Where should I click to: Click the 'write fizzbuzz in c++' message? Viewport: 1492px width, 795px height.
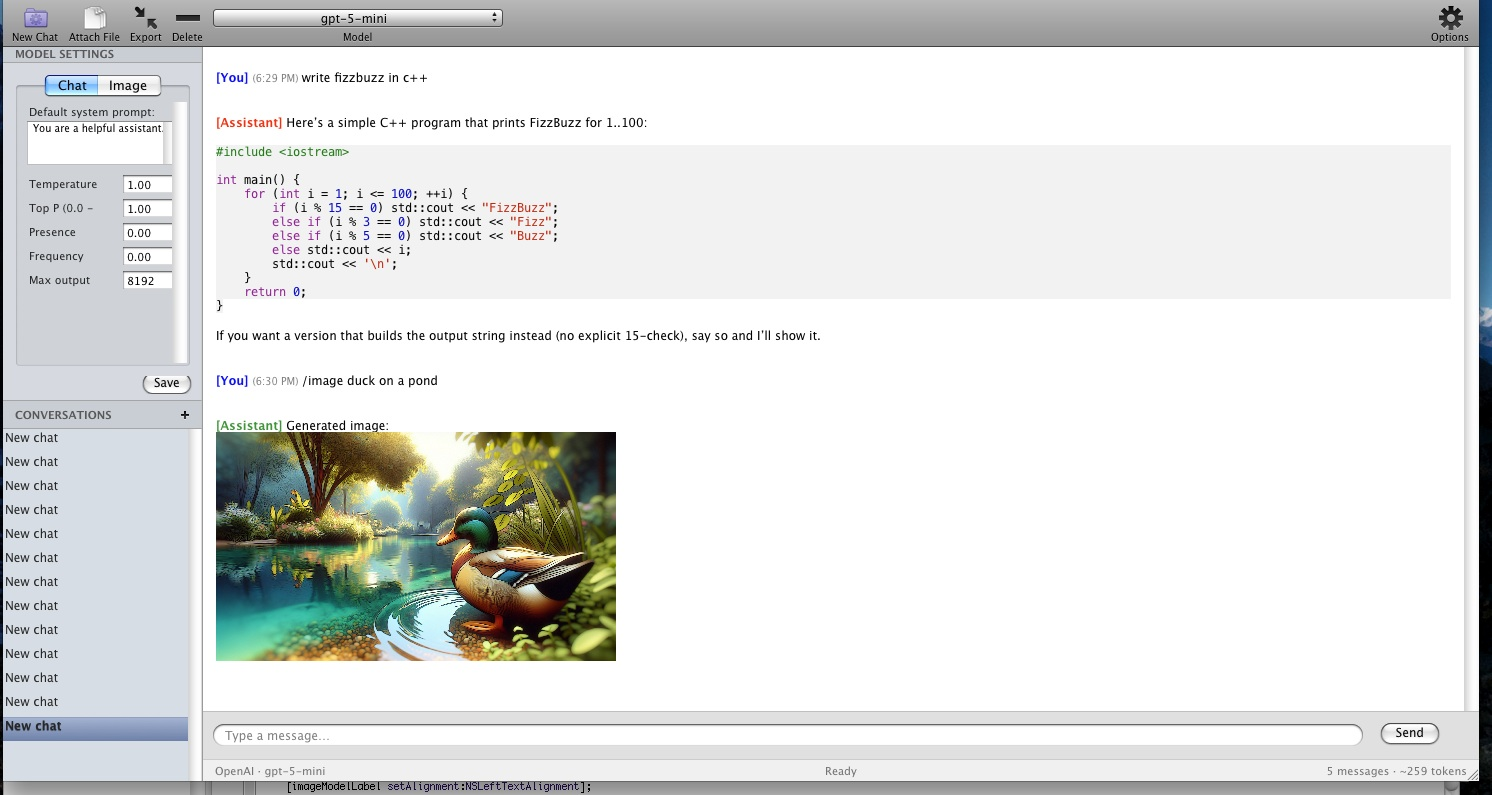point(365,78)
